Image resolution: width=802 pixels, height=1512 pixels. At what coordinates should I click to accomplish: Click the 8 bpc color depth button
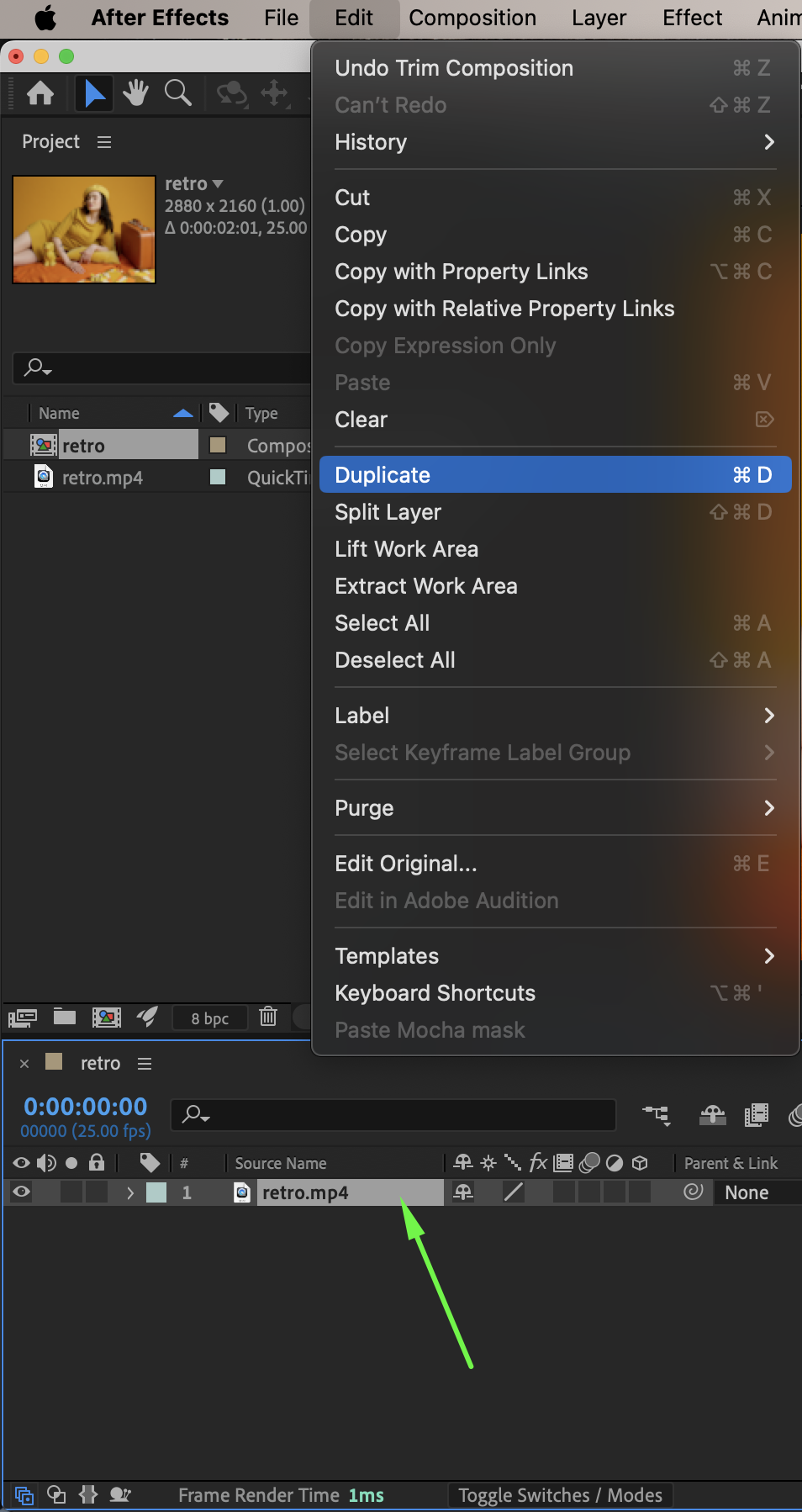tap(210, 1018)
